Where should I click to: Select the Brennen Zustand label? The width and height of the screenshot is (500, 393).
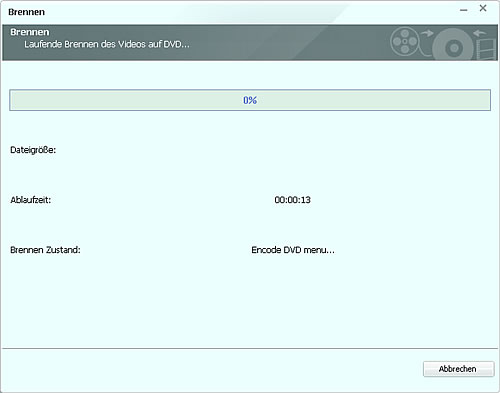coord(45,250)
